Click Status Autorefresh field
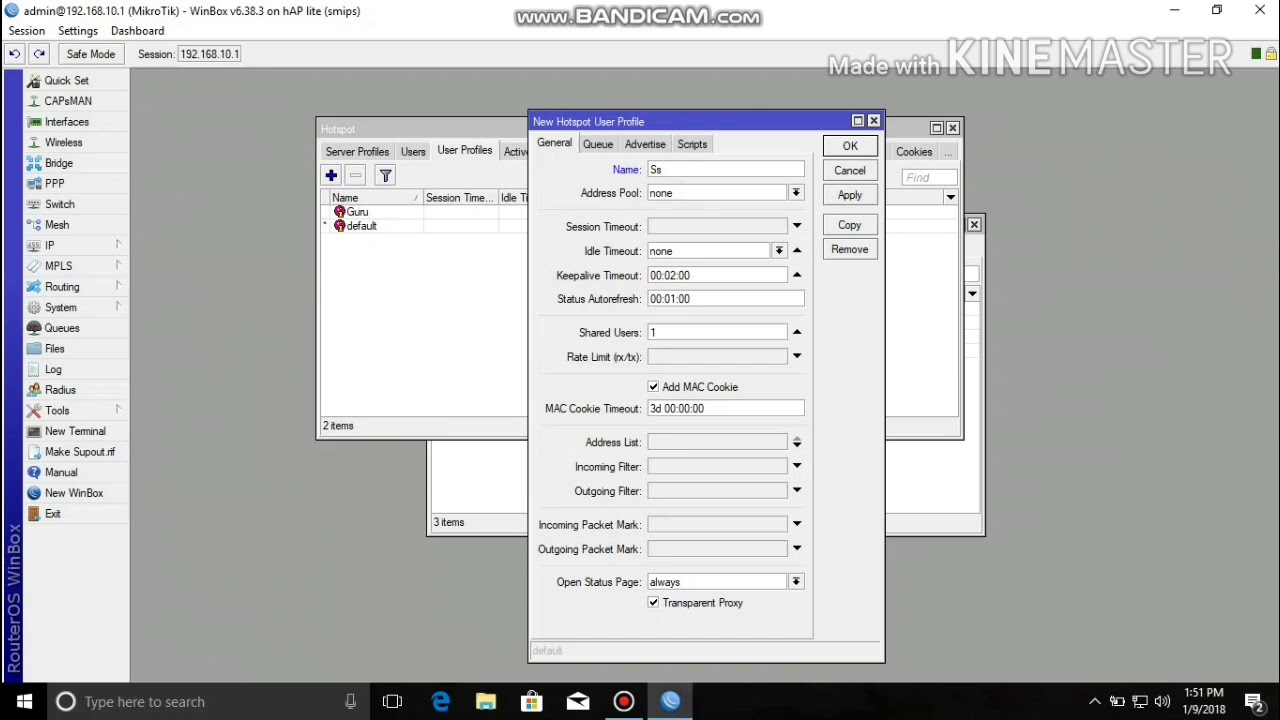The width and height of the screenshot is (1280, 720). pyautogui.click(x=725, y=299)
